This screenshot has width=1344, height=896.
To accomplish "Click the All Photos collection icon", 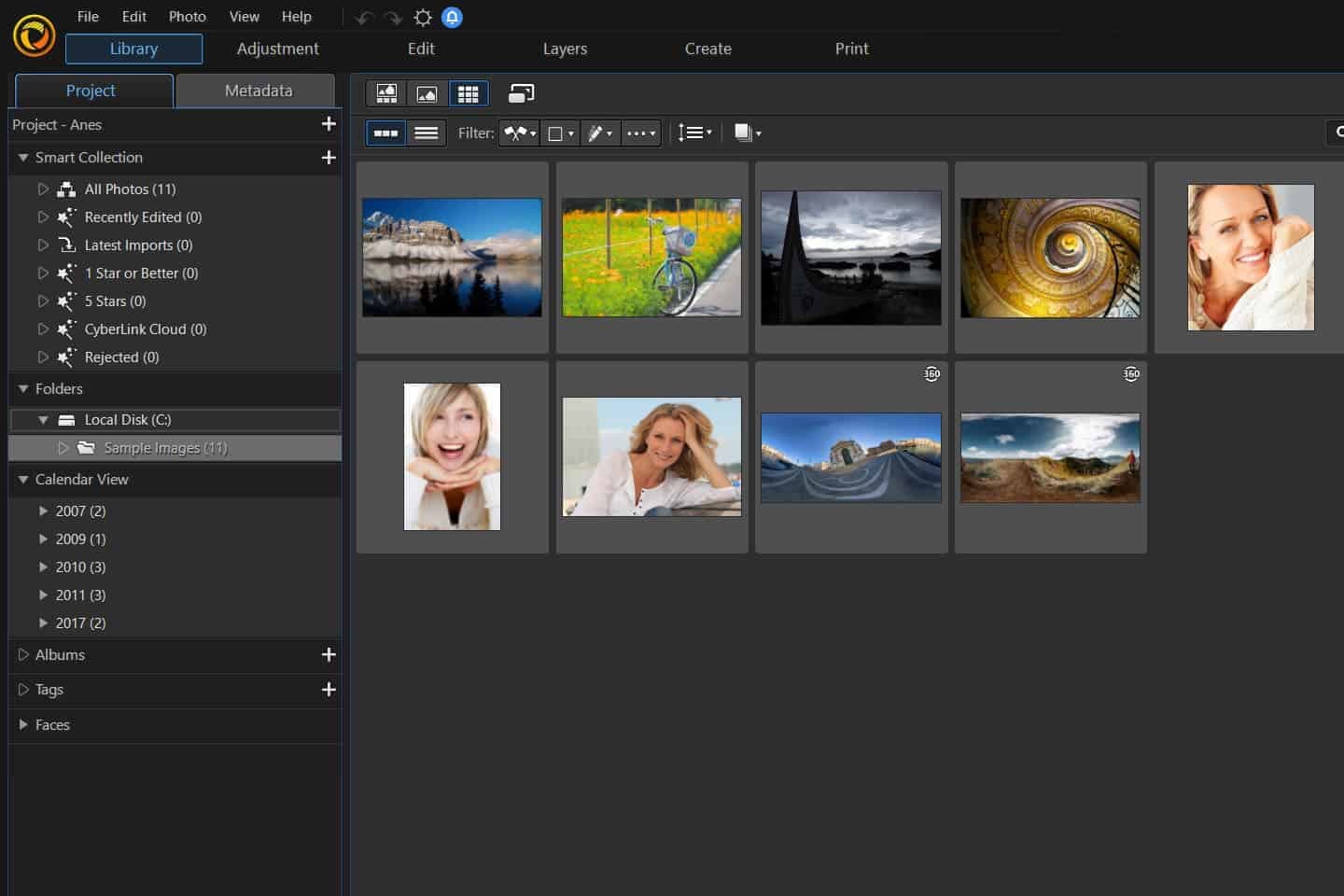I will (x=66, y=189).
